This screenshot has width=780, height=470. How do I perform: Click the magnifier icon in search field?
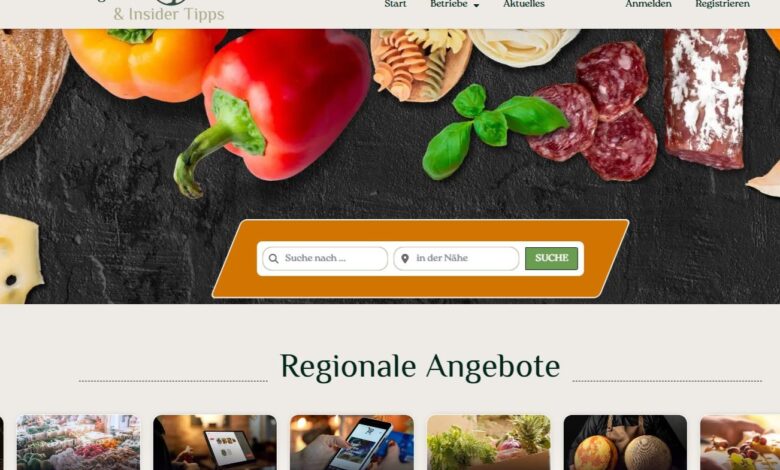(273, 259)
